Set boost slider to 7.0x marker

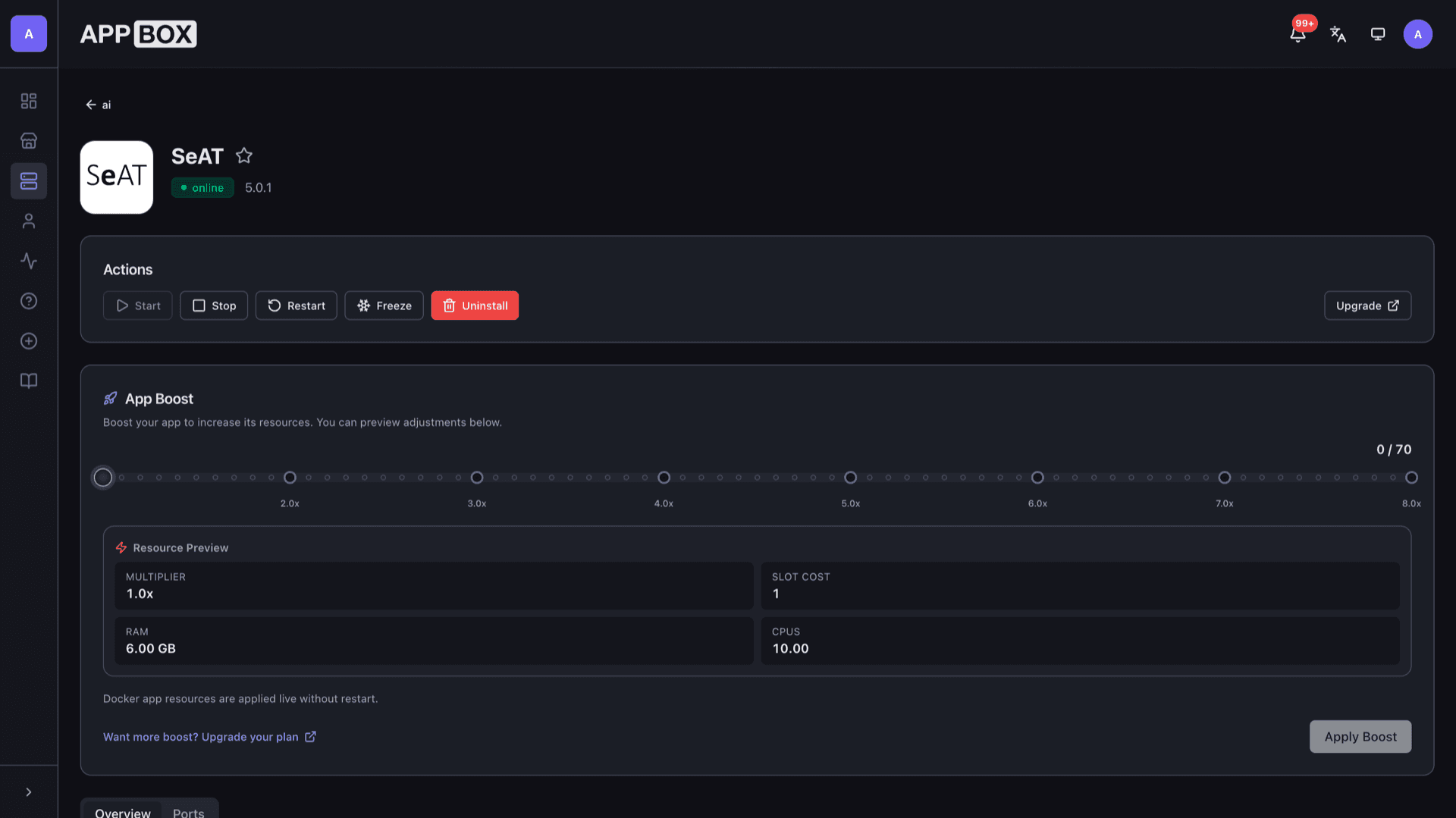(1225, 478)
